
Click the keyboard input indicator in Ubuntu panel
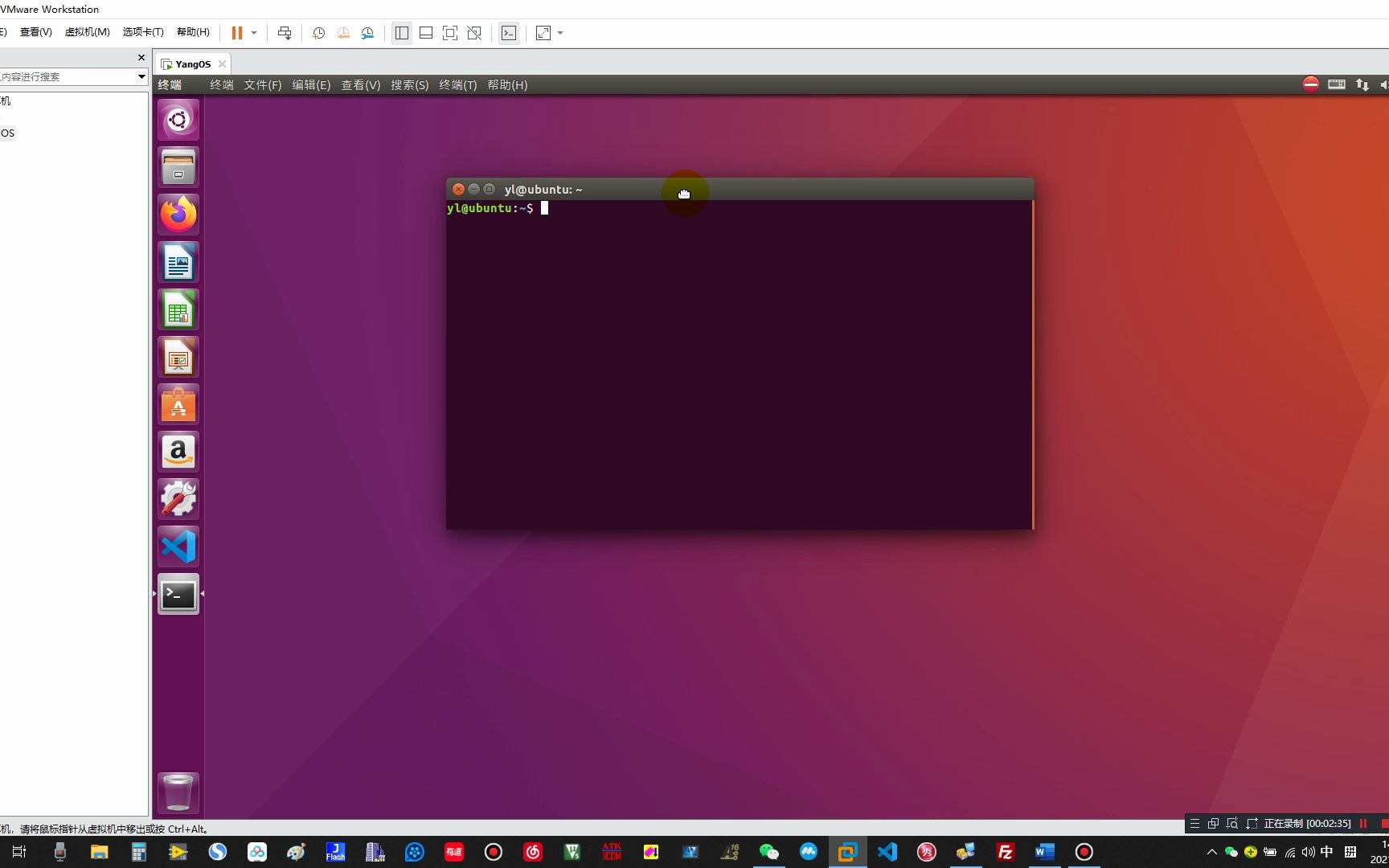coord(1337,84)
